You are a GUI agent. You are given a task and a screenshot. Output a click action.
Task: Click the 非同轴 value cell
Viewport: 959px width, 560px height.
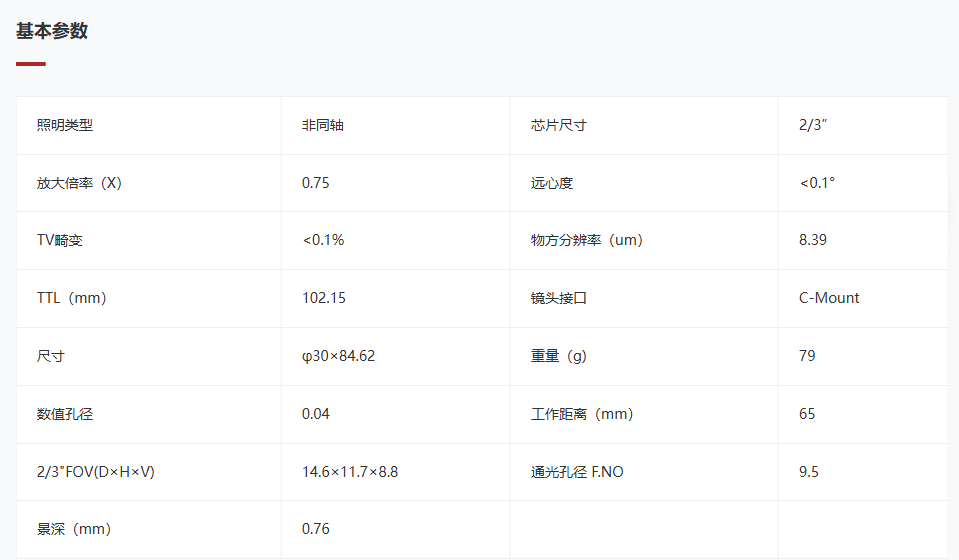pyautogui.click(x=396, y=125)
